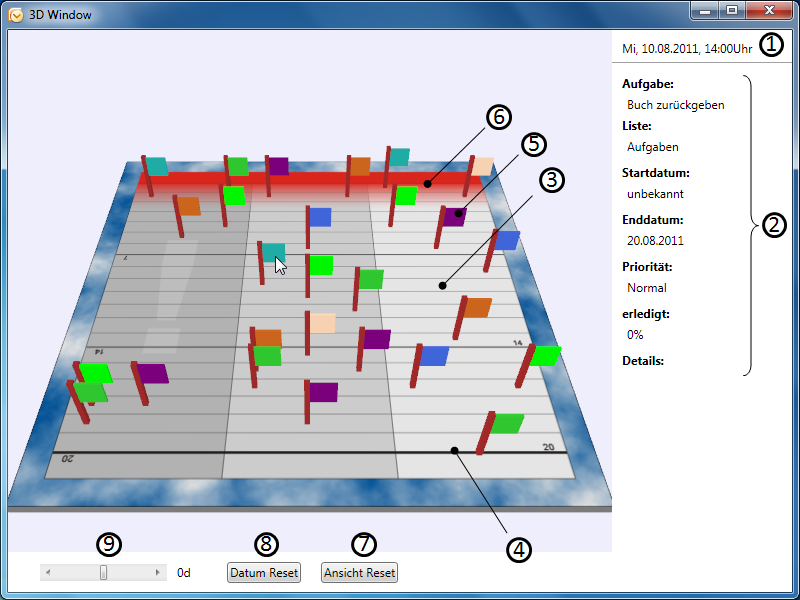Maximize the 3D Window

(x=732, y=10)
